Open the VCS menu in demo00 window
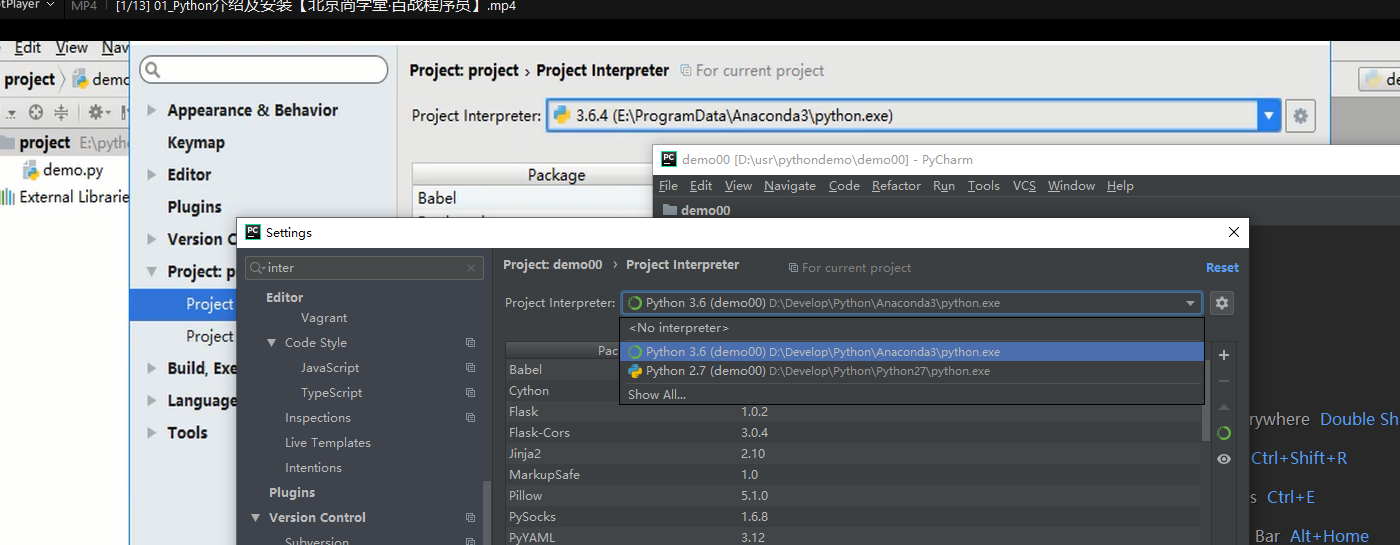The height and width of the screenshot is (545, 1400). pyautogui.click(x=1024, y=186)
